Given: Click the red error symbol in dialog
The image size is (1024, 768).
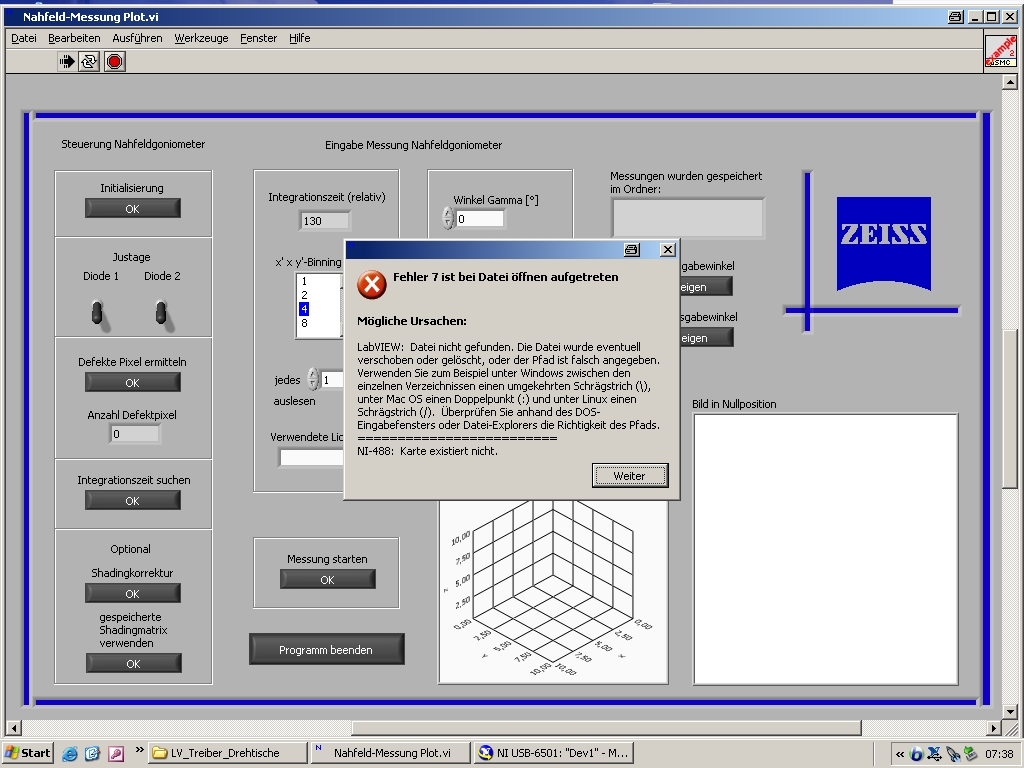Looking at the screenshot, I should [372, 285].
